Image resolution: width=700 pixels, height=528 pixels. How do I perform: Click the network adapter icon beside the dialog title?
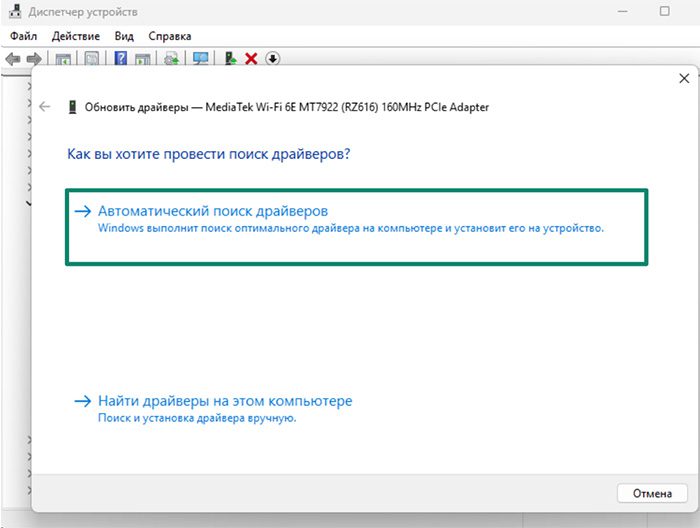pos(72,107)
